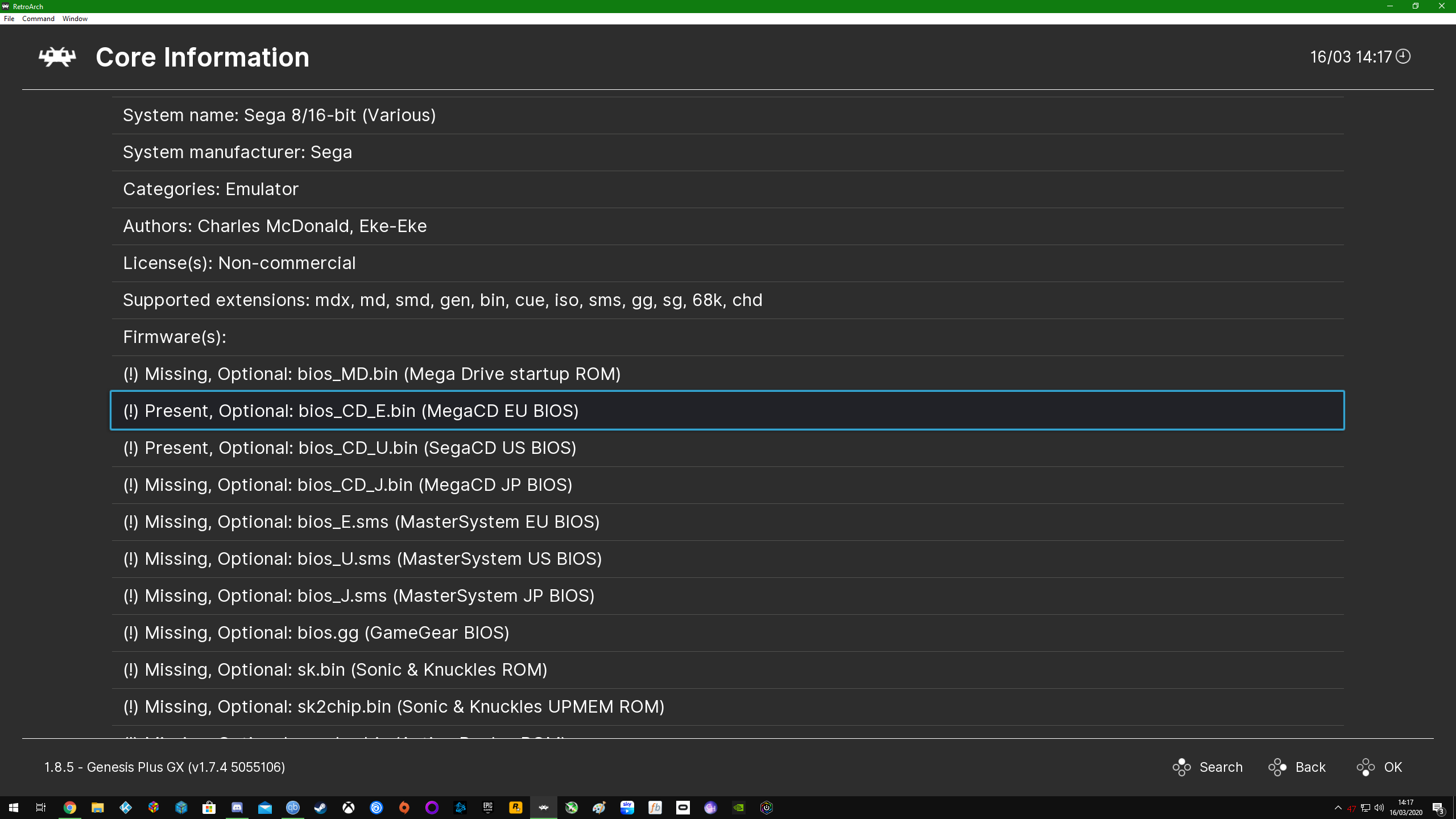Image resolution: width=1456 pixels, height=819 pixels.
Task: Select the bios.gg GameGear BIOS entry
Action: click(x=727, y=633)
